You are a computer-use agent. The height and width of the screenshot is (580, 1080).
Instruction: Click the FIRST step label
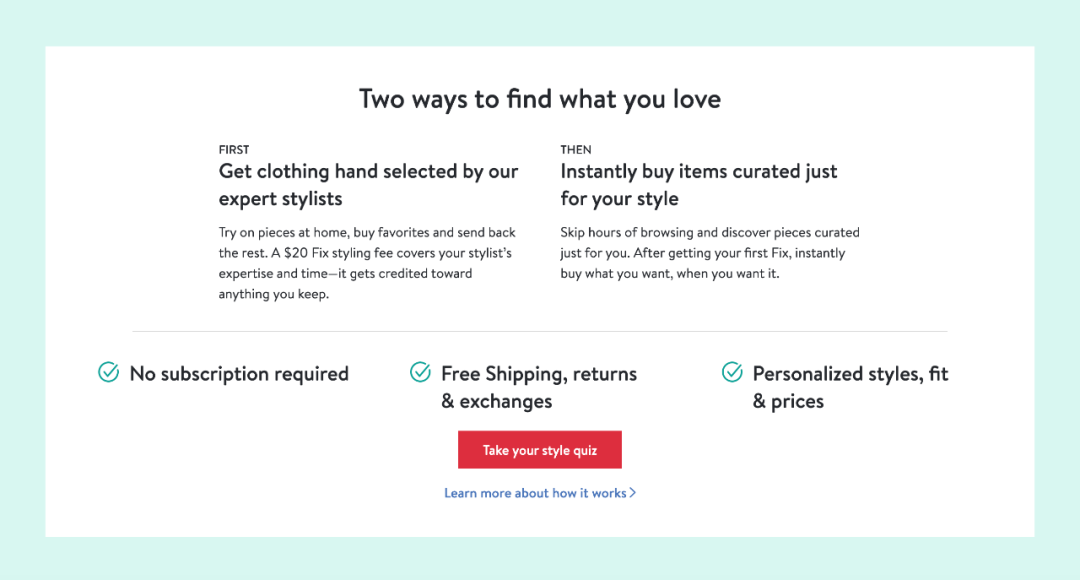click(234, 150)
